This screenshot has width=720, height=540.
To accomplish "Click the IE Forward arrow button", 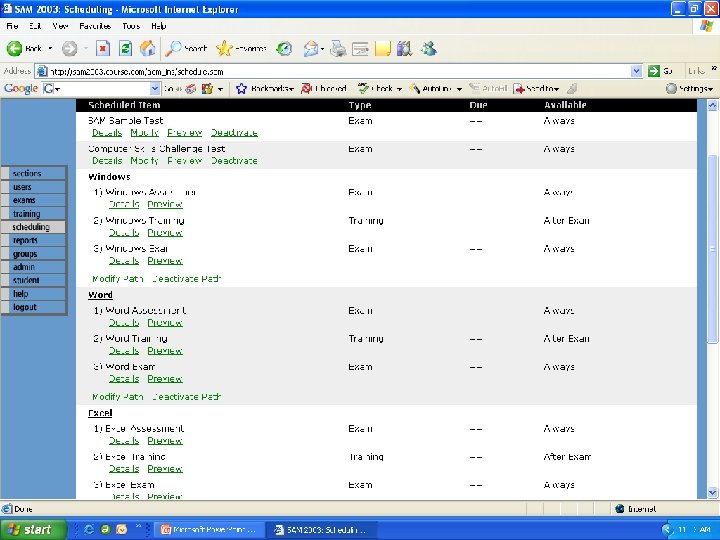I will point(70,48).
